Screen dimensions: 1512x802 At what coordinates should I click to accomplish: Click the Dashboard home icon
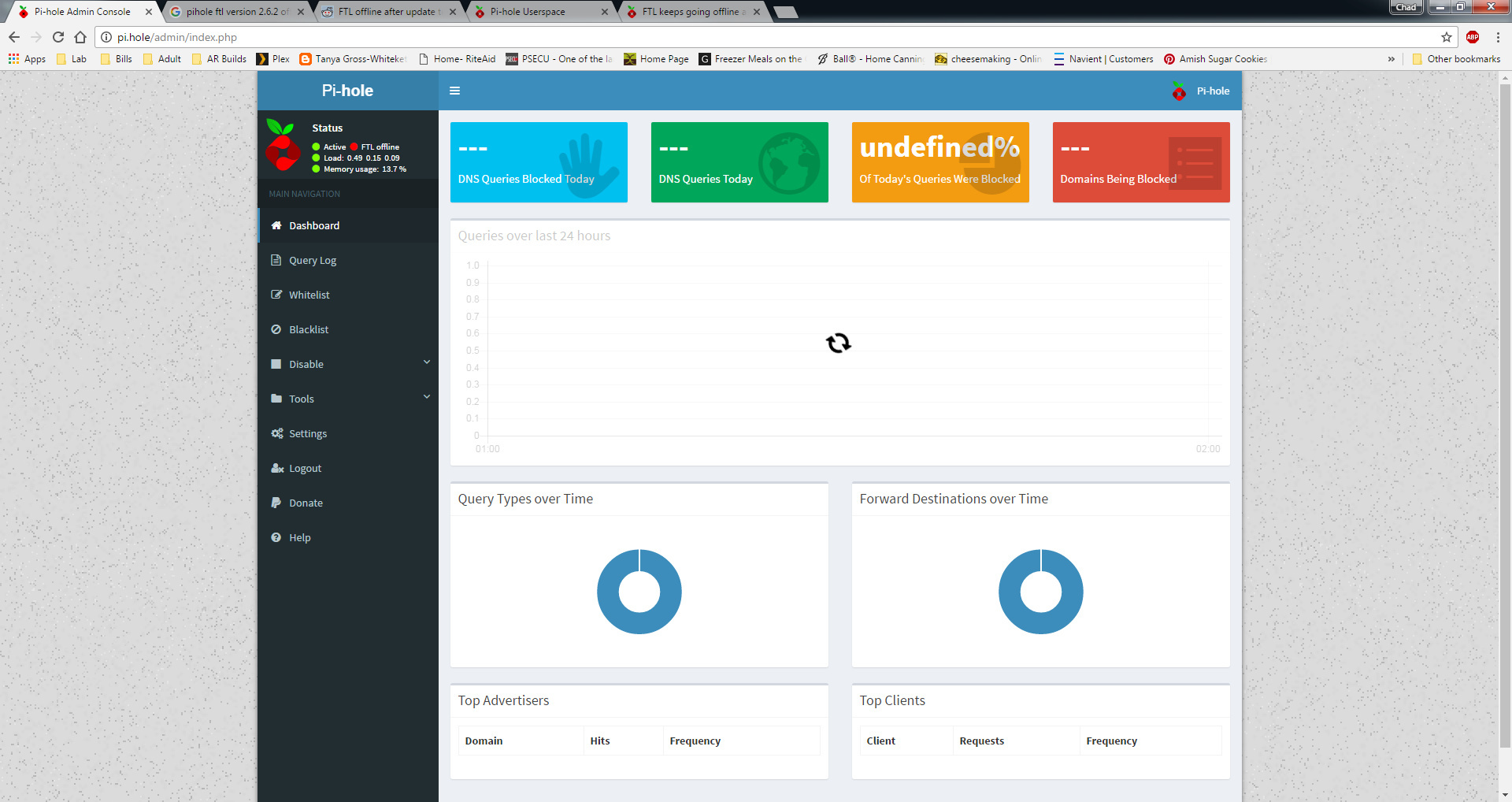(x=276, y=225)
